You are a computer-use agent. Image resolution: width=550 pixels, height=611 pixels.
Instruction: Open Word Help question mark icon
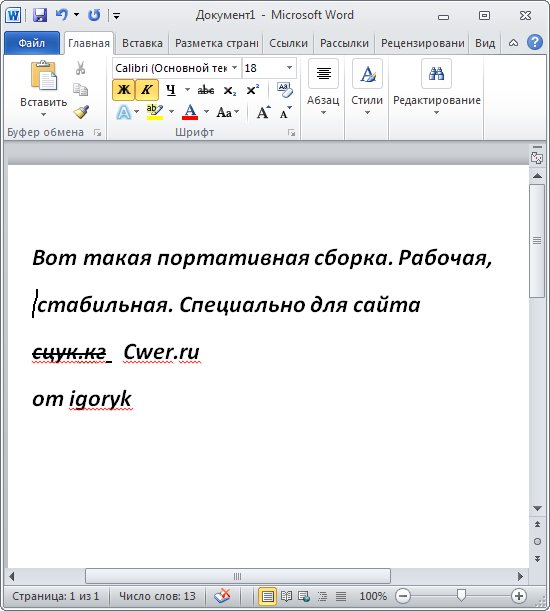point(535,42)
